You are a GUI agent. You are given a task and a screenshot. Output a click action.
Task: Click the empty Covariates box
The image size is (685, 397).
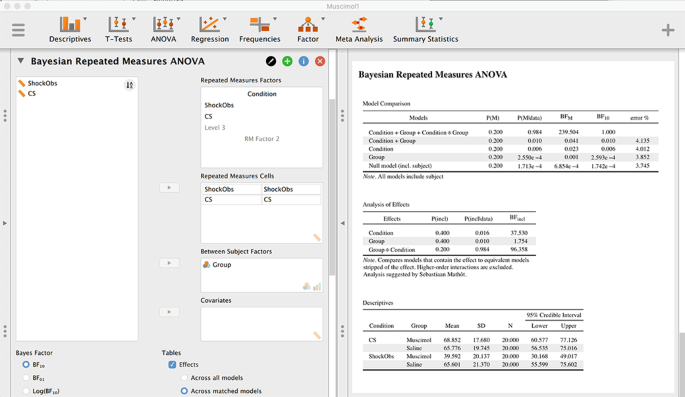262,324
